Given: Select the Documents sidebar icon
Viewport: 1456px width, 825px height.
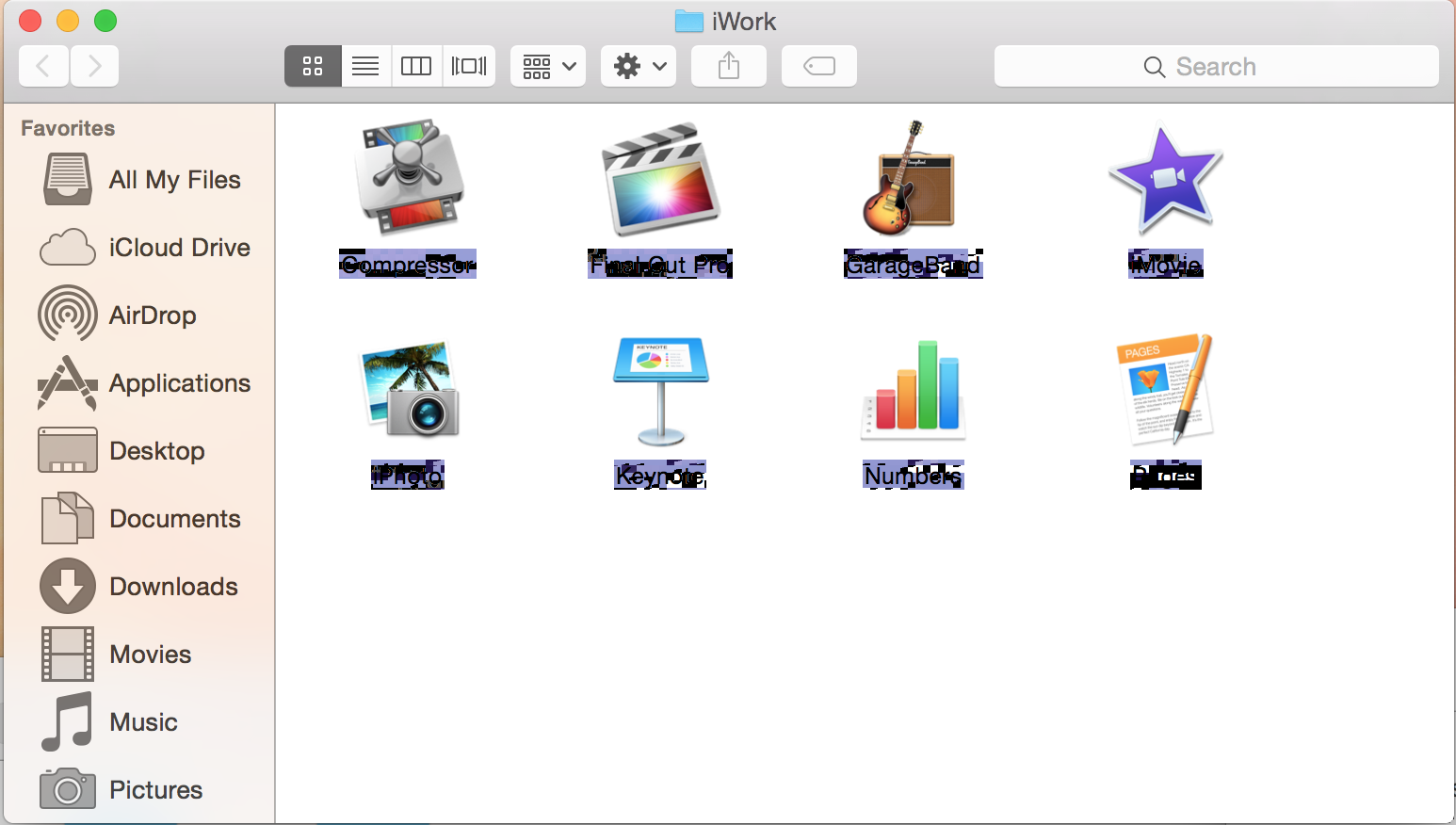Looking at the screenshot, I should click(68, 518).
